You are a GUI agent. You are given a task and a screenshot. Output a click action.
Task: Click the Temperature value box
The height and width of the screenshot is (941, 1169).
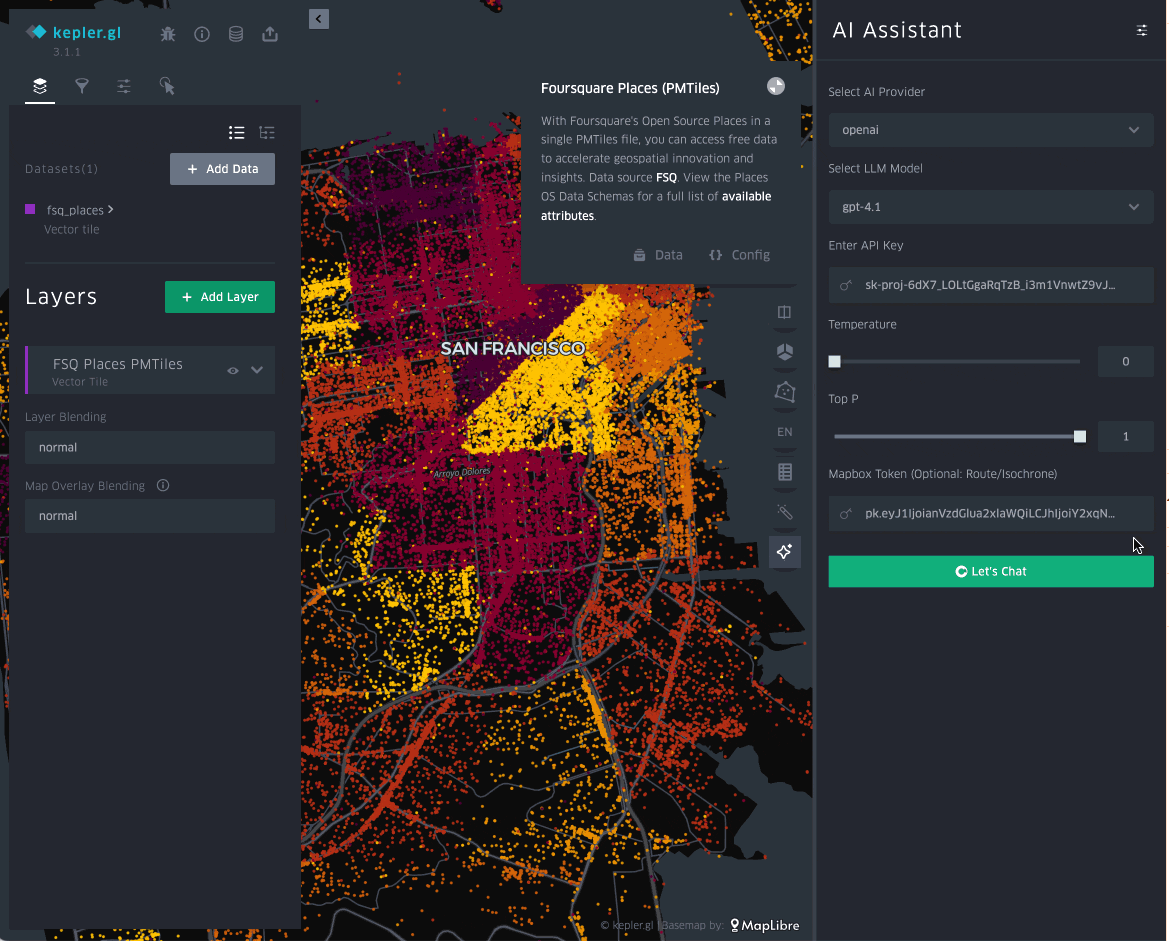click(1125, 362)
